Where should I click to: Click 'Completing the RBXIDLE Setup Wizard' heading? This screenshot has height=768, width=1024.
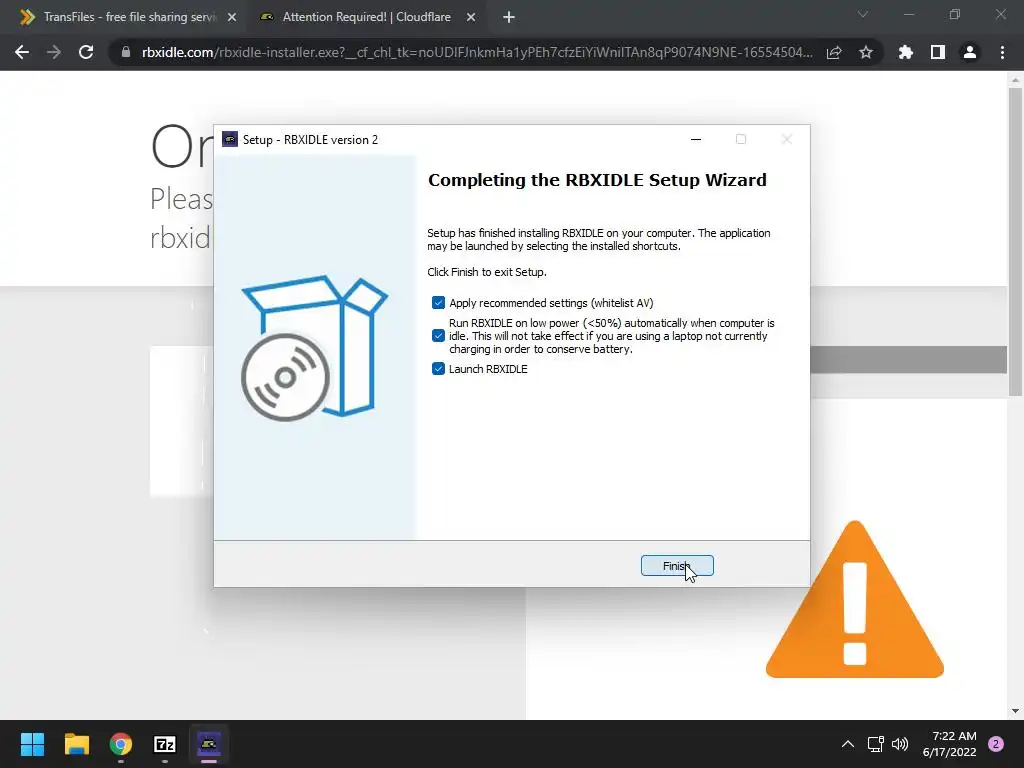pyautogui.click(x=597, y=180)
